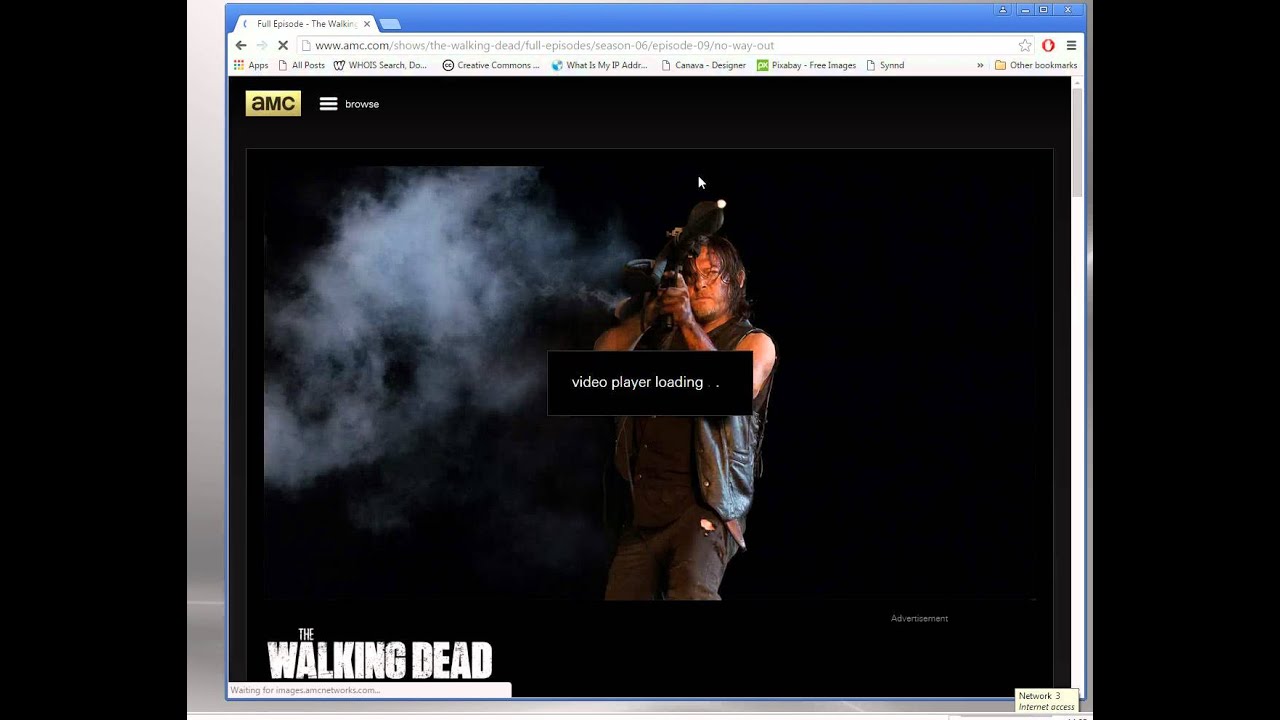Click the Chrome user profile icon
Viewport: 1280px width, 720px height.
1003,10
